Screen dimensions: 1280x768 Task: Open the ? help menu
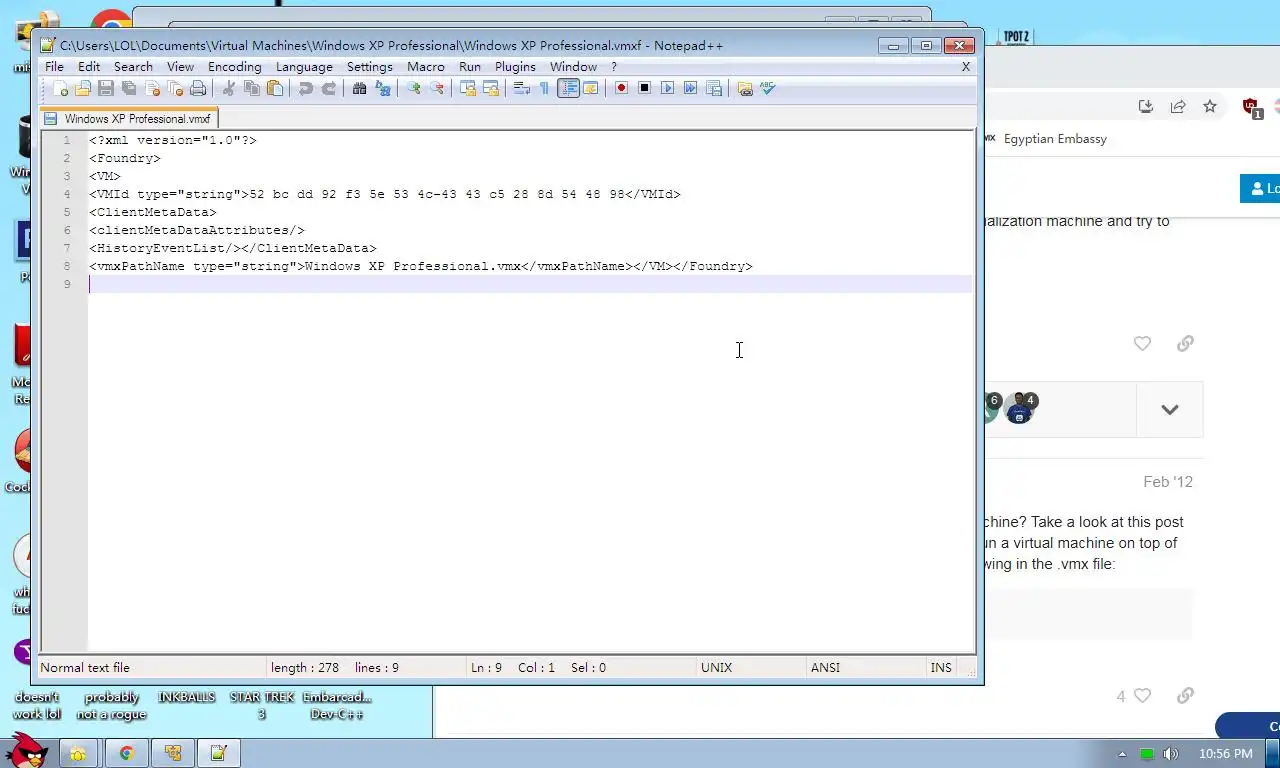click(x=614, y=66)
